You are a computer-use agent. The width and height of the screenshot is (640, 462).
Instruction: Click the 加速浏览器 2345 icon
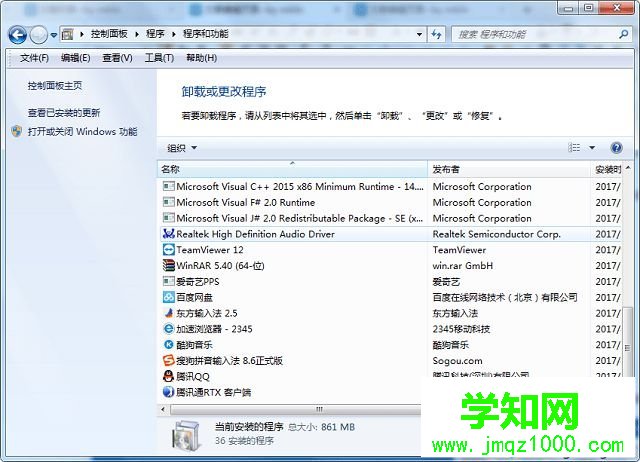tap(169, 329)
